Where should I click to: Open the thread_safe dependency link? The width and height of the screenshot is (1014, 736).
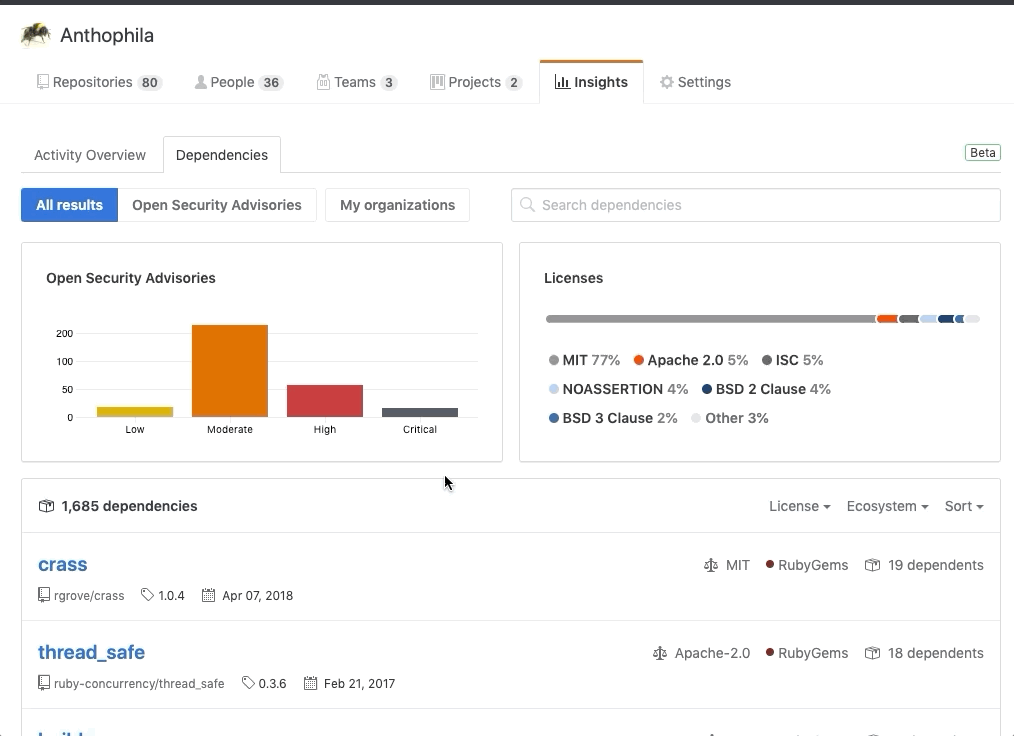pyautogui.click(x=91, y=652)
